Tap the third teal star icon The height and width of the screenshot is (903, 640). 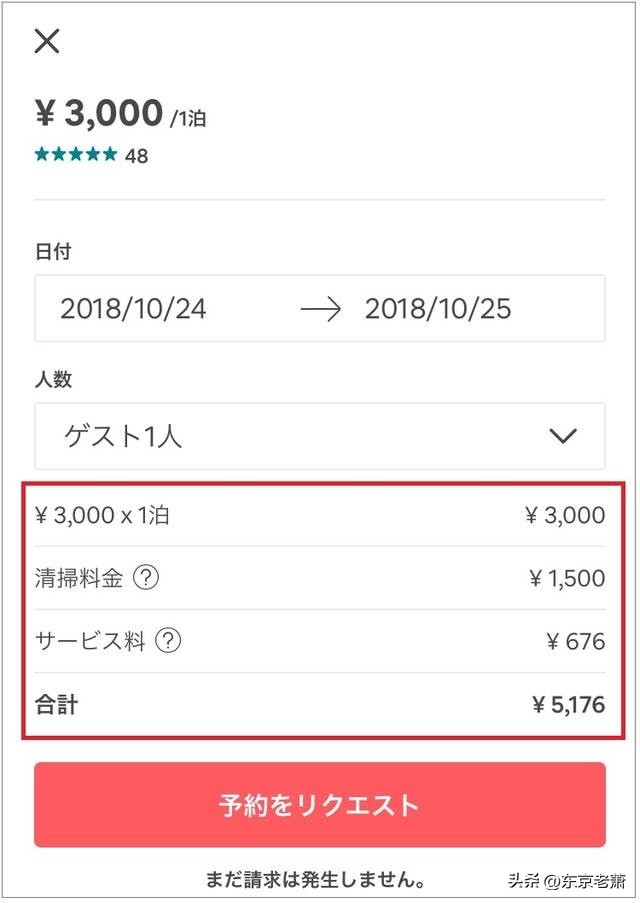tap(77, 155)
